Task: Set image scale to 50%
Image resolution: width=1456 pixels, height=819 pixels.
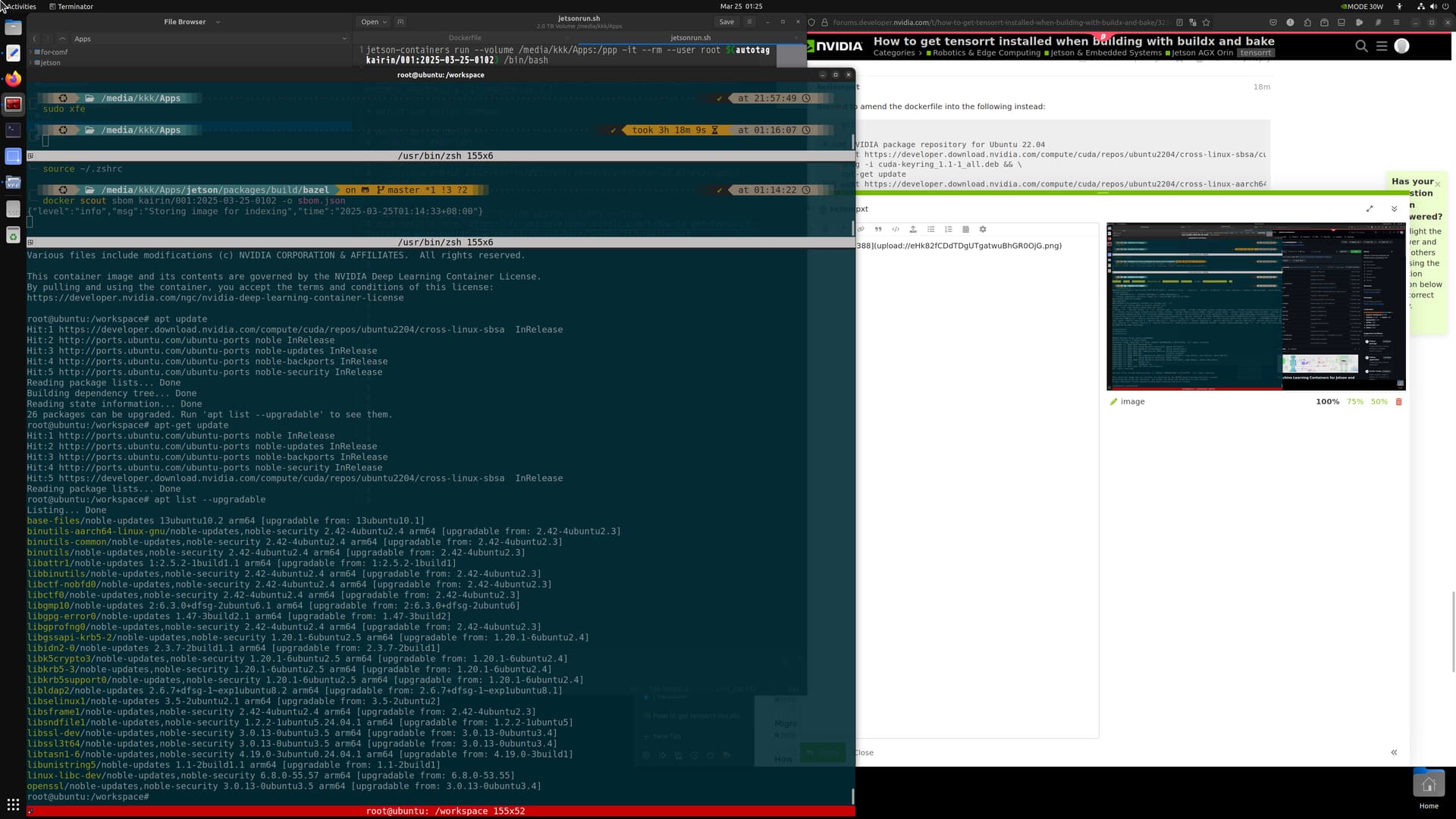Action: click(x=1379, y=402)
